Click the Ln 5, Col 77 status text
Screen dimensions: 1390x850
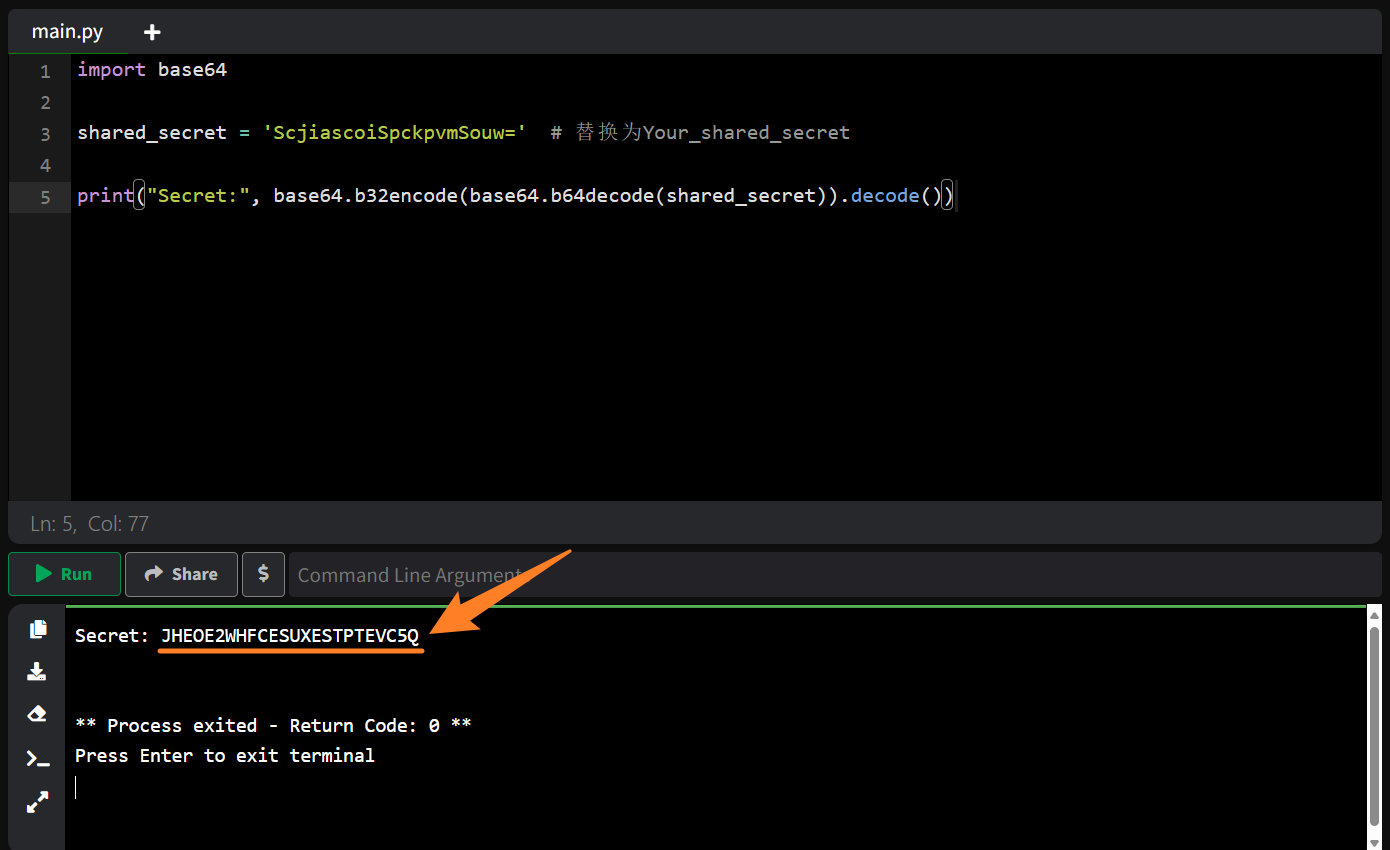pyautogui.click(x=89, y=523)
